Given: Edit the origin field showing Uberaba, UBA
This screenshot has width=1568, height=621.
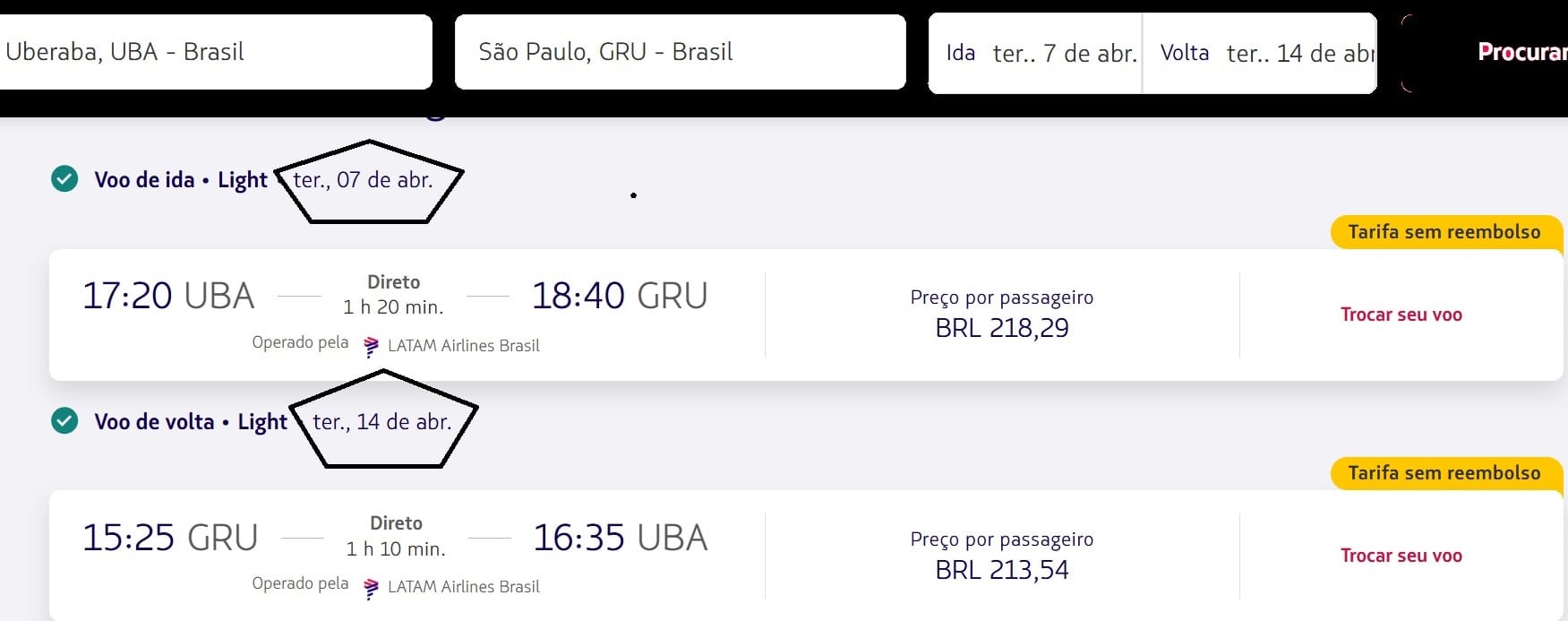Looking at the screenshot, I should 215,52.
